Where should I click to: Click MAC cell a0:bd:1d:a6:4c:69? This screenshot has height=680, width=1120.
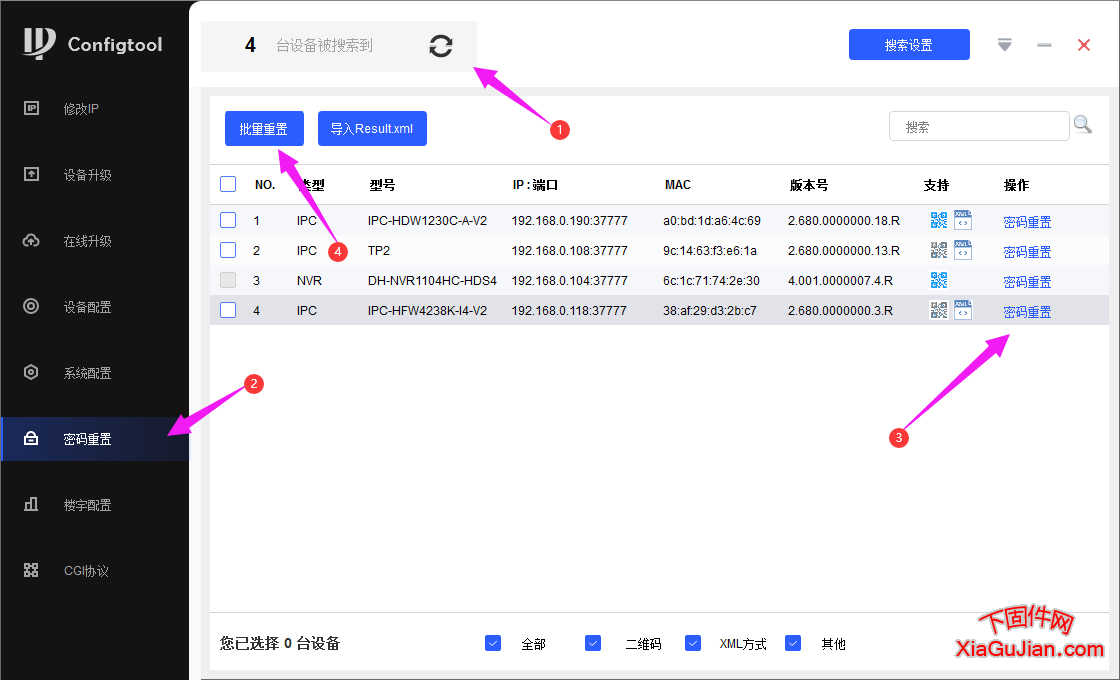click(711, 221)
